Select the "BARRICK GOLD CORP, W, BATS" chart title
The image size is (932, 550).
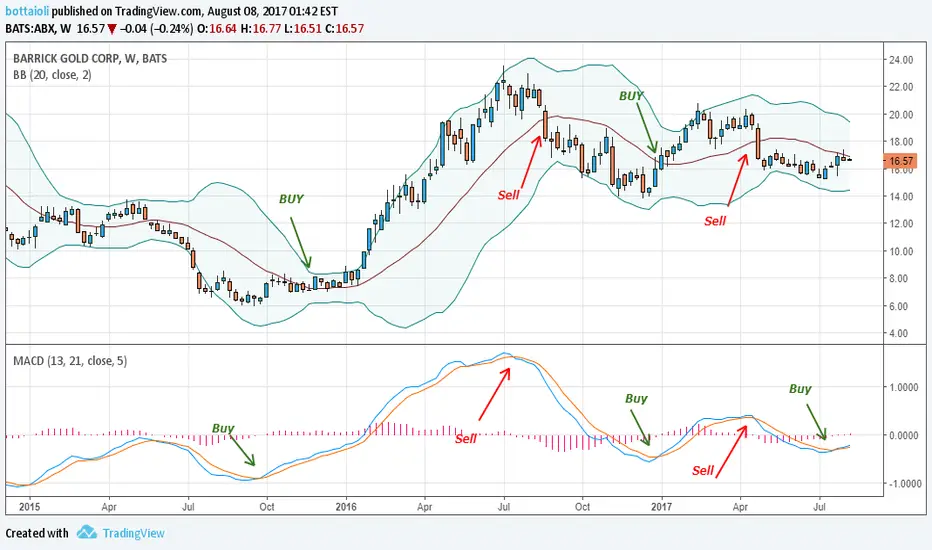tap(90, 58)
